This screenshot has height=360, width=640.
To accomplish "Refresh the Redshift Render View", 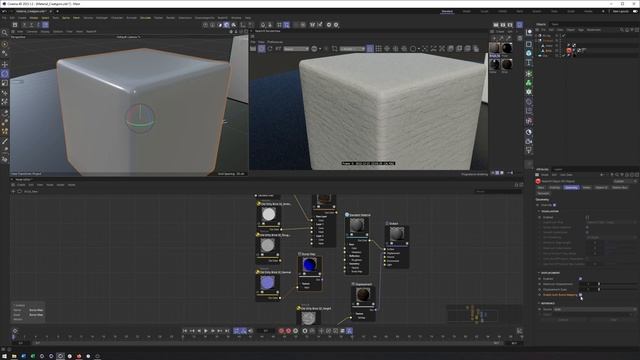I will coord(270,49).
